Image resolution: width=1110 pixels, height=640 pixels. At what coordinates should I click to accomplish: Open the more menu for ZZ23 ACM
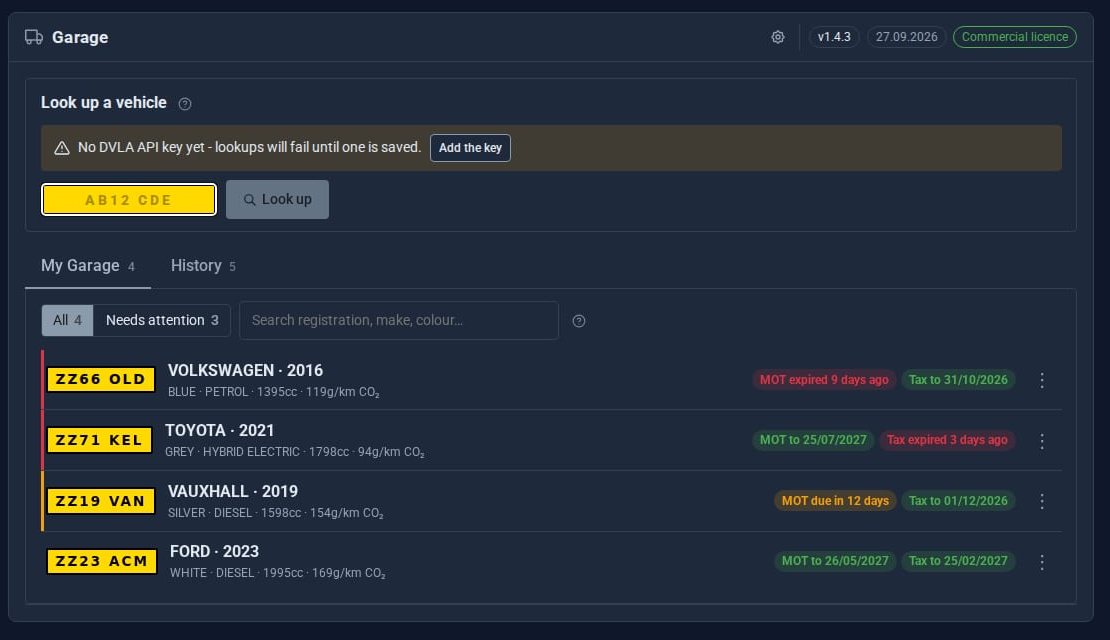[x=1041, y=561]
